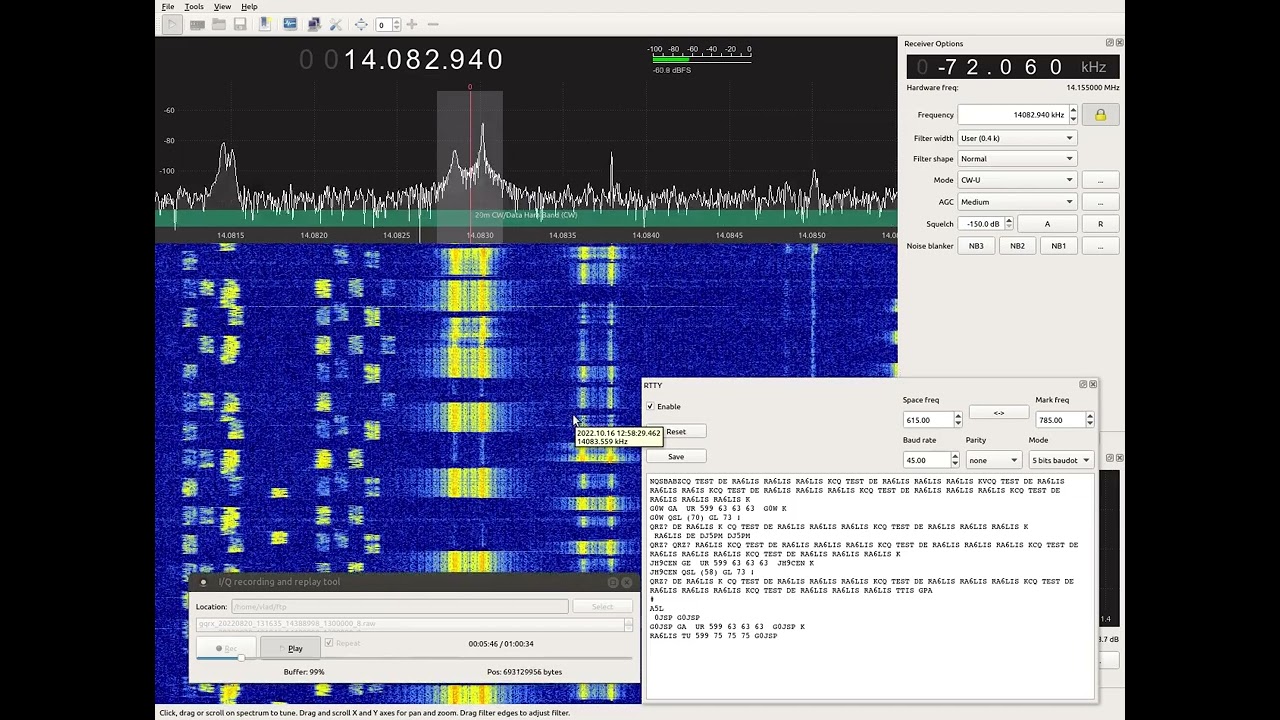Open the Parity none dropdown
The image size is (1280, 720).
(x=992, y=460)
